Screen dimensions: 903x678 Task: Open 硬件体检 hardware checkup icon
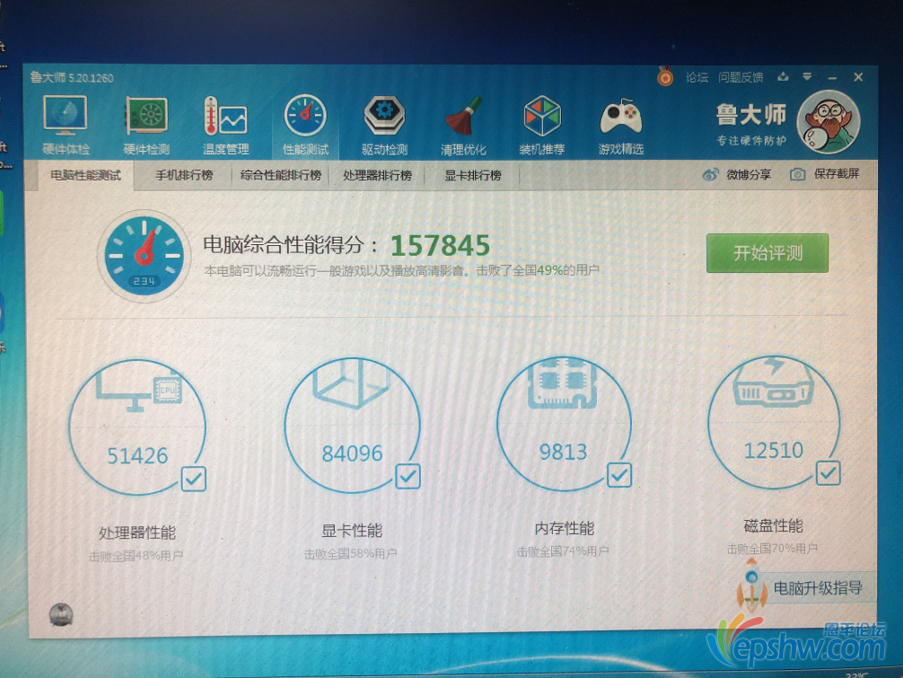click(x=65, y=125)
